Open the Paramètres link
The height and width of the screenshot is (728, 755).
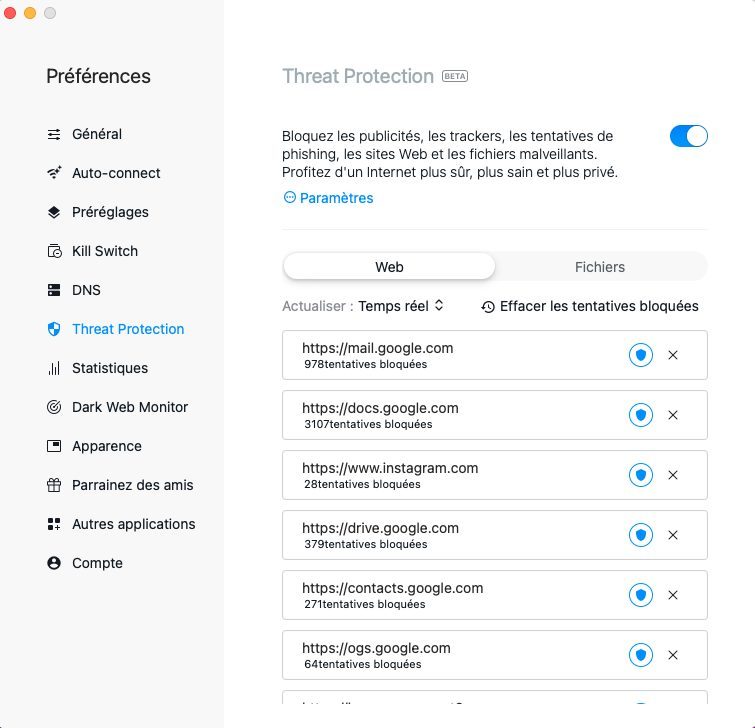point(329,198)
